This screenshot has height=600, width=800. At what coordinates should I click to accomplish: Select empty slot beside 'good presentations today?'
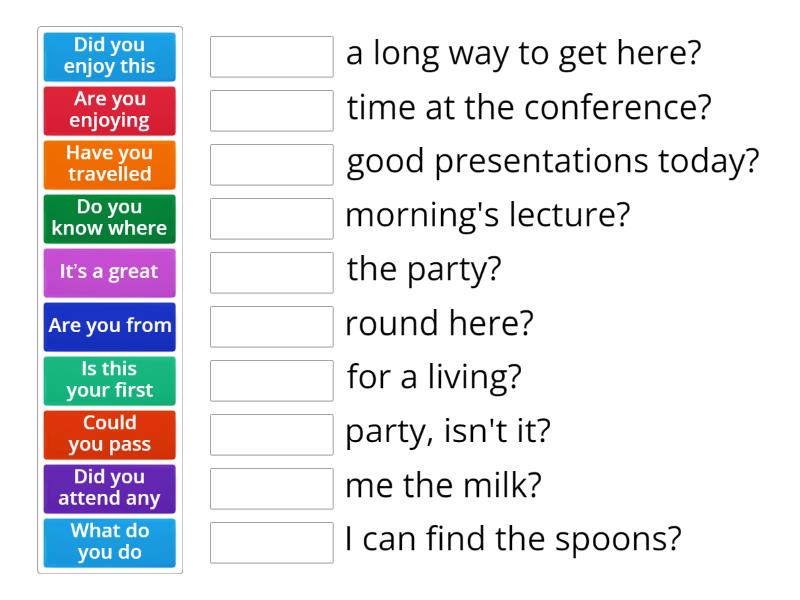(x=272, y=165)
